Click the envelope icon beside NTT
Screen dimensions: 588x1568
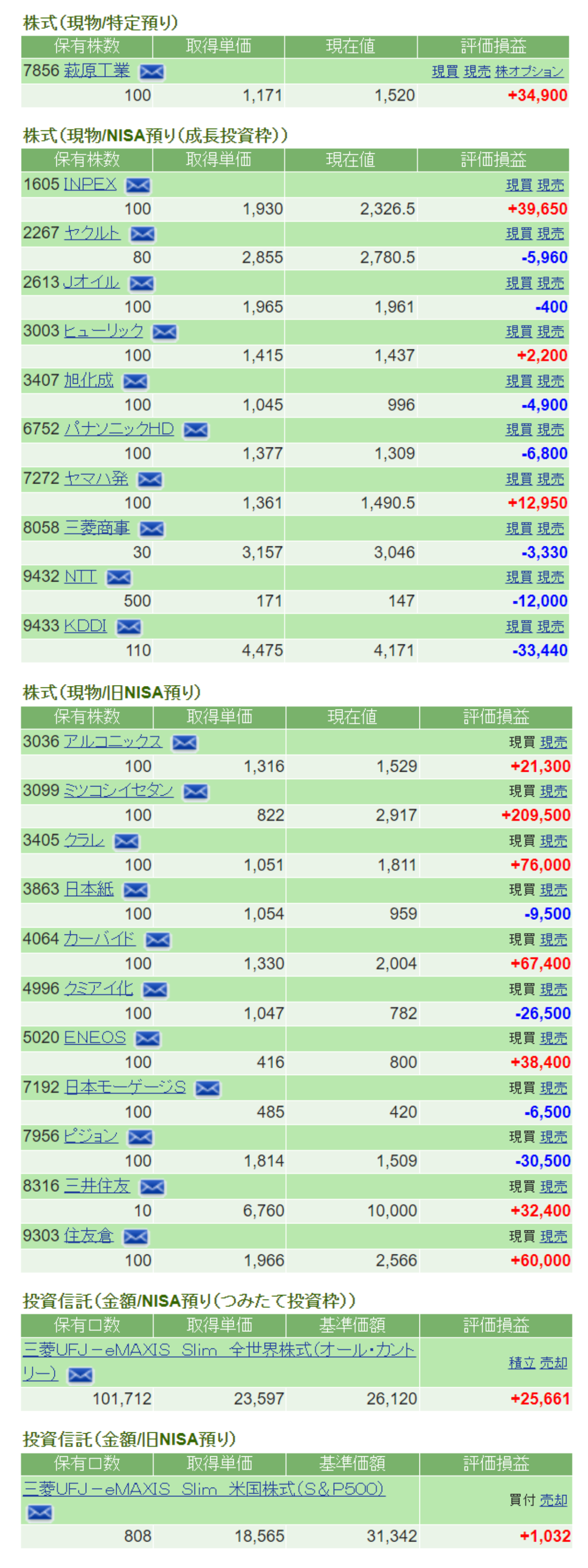(119, 578)
